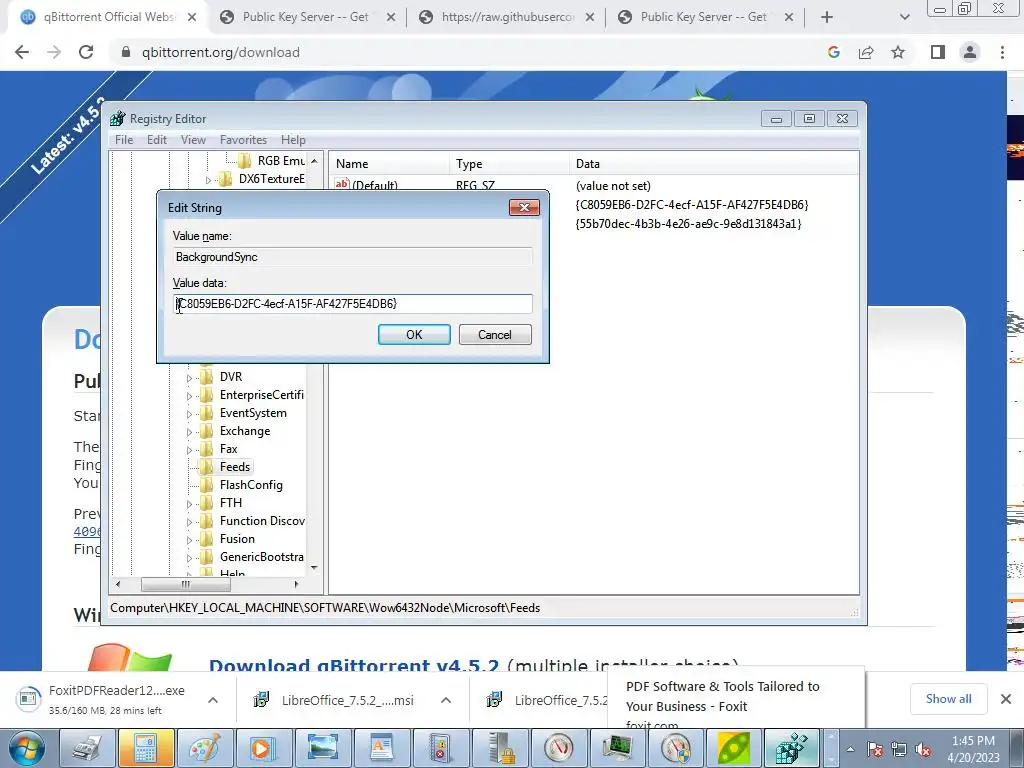
Task: Click the Registry Editor title bar icon
Action: click(118, 119)
